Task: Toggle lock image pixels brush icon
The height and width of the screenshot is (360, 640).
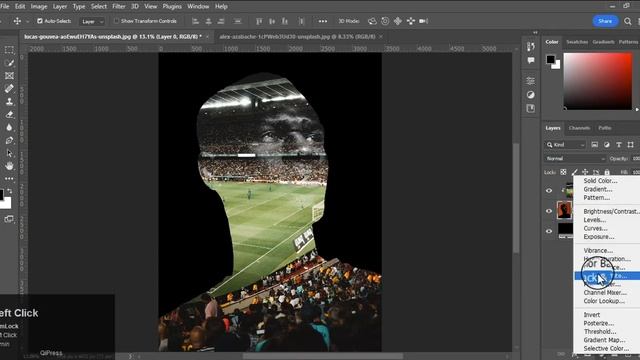Action: pos(574,172)
